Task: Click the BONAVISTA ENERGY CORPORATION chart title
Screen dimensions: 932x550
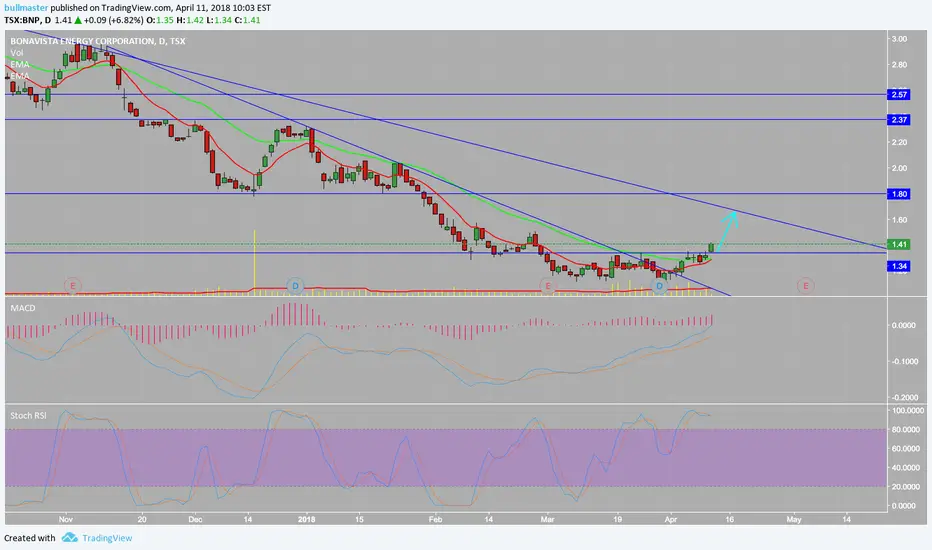Action: point(97,41)
